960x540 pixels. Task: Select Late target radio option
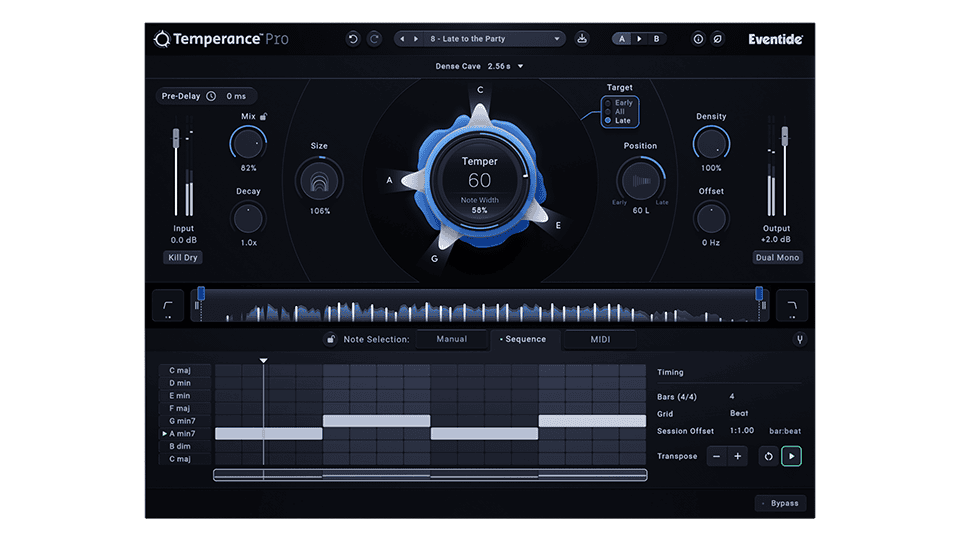point(618,121)
